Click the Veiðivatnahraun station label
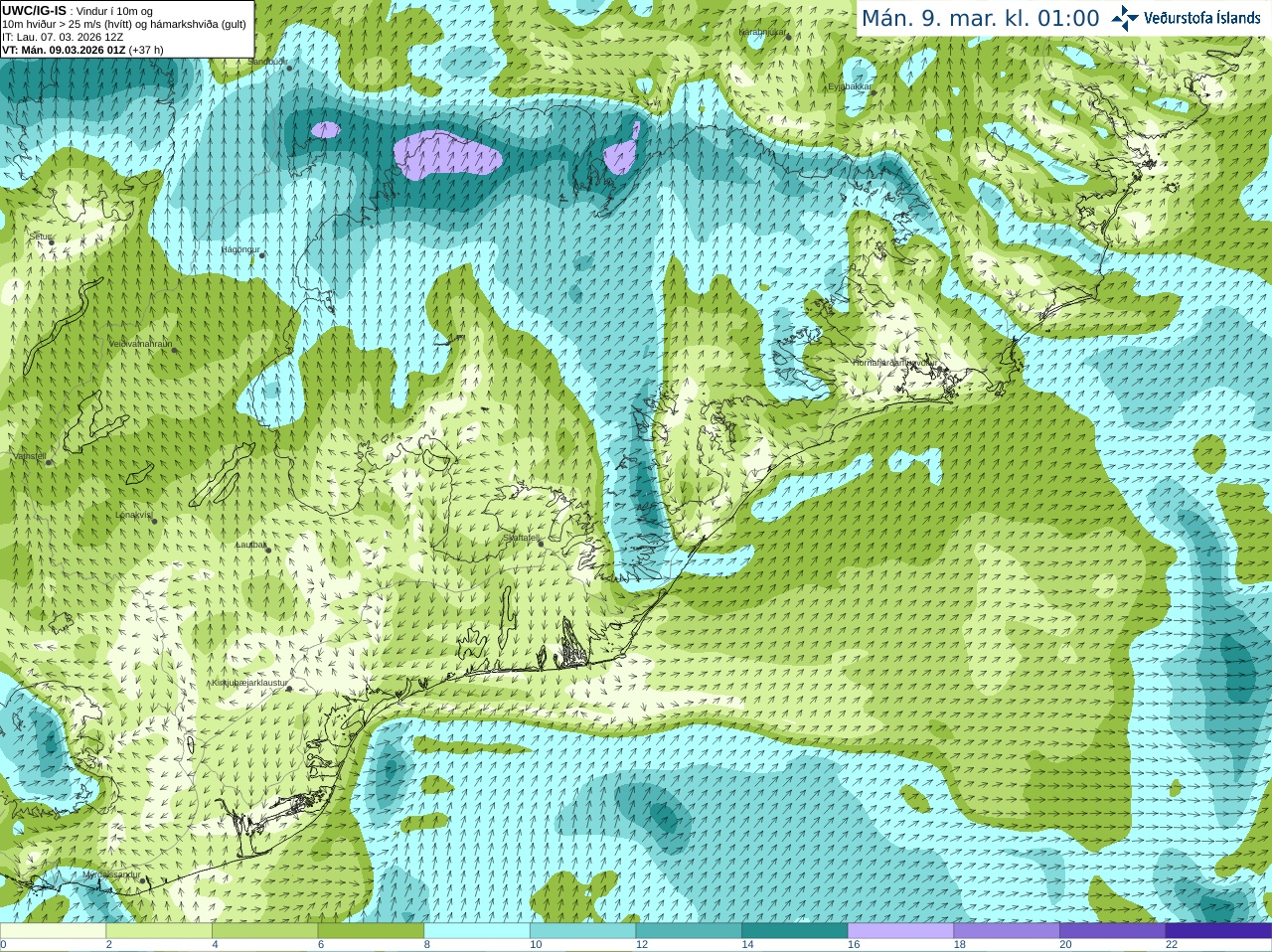1272x952 pixels. (140, 344)
